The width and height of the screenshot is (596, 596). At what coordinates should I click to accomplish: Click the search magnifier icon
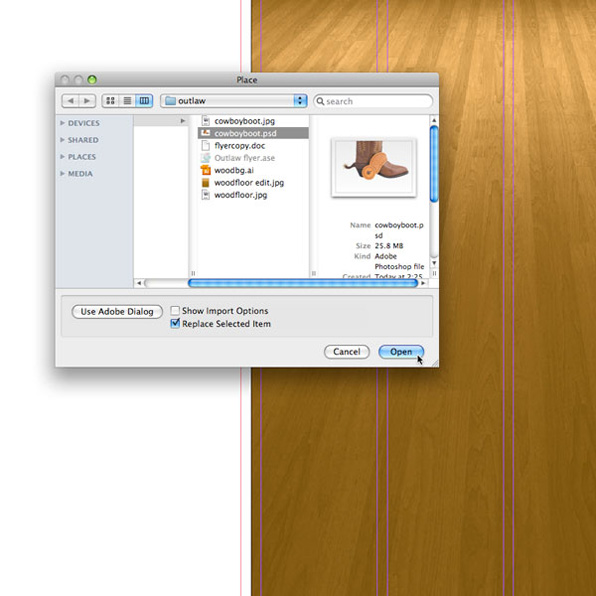(x=320, y=101)
